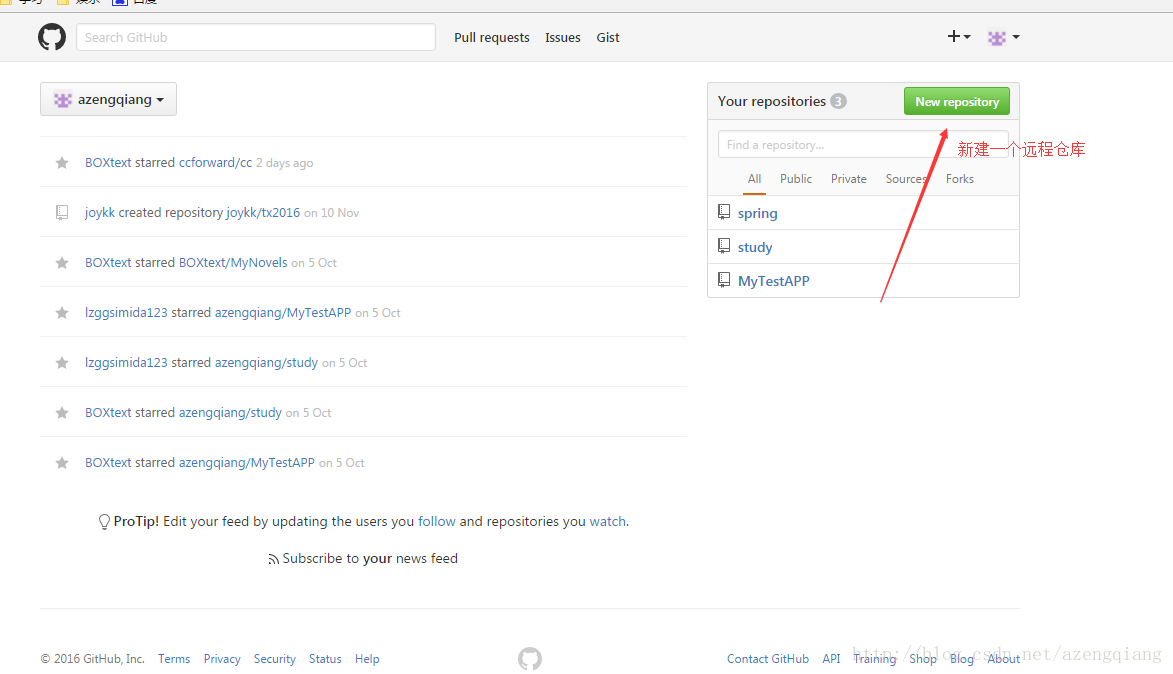The height and width of the screenshot is (674, 1173).
Task: Open lzggsimida123 profile in the MyTestAPP event
Action: coord(126,313)
